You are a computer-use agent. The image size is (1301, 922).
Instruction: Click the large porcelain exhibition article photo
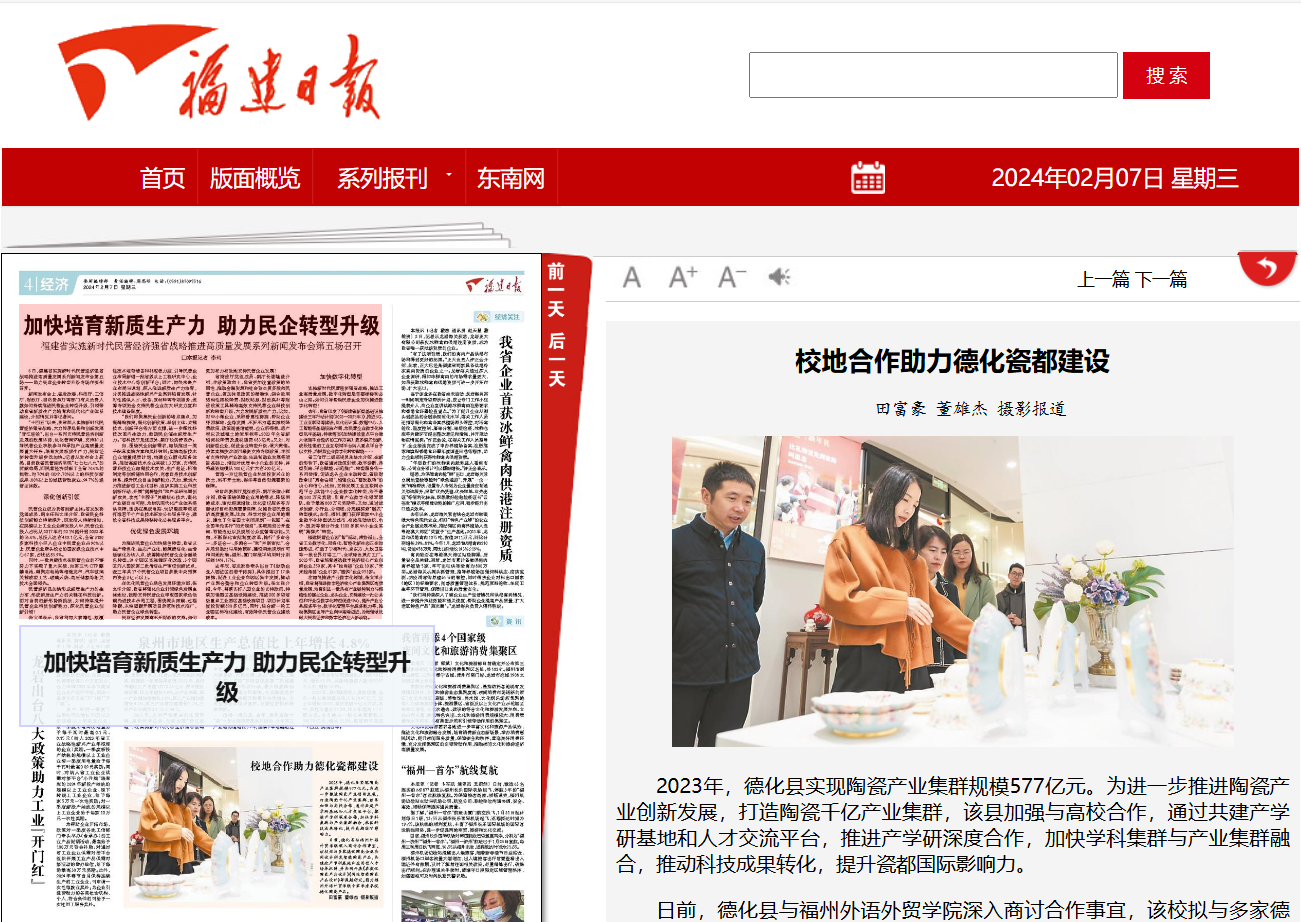click(x=952, y=591)
